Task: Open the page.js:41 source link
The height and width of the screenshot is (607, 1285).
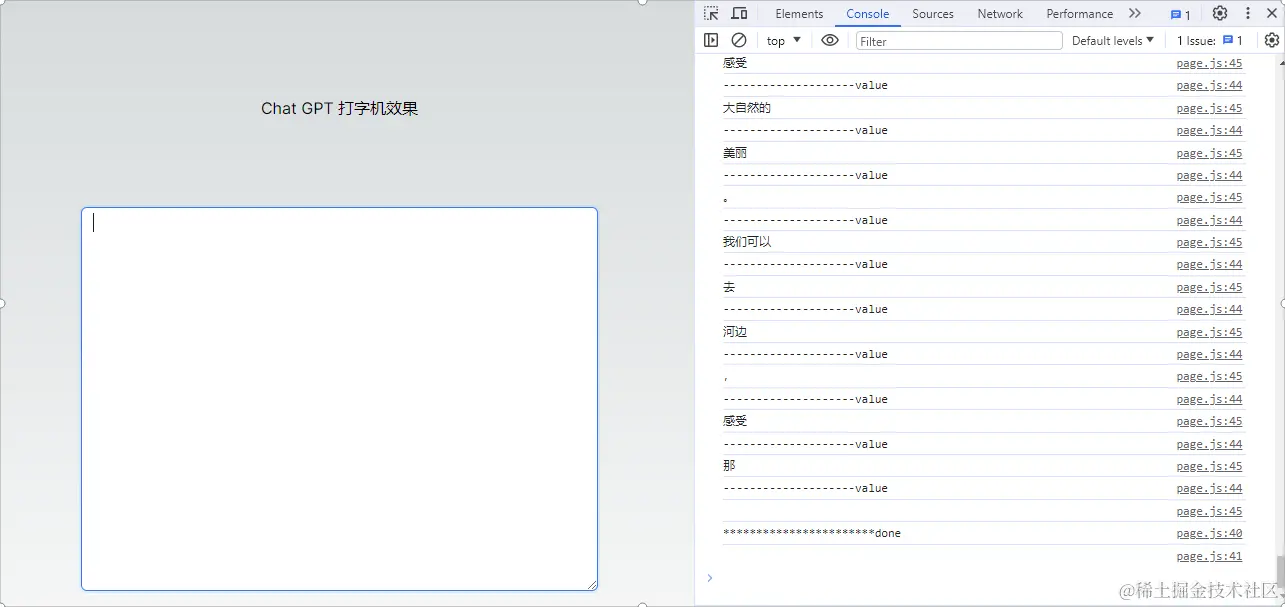Action: click(x=1209, y=557)
